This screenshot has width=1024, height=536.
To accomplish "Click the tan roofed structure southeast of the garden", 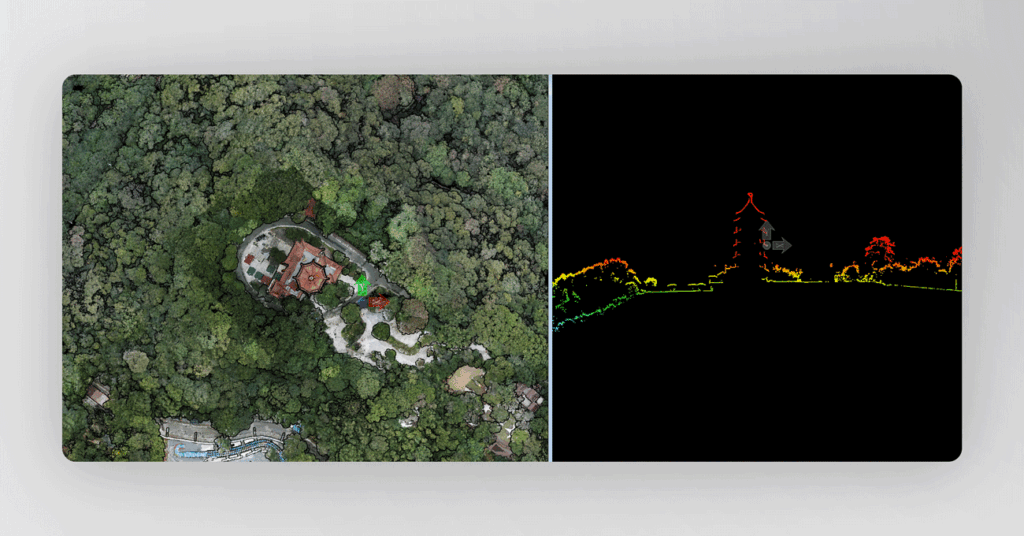I will tap(466, 379).
